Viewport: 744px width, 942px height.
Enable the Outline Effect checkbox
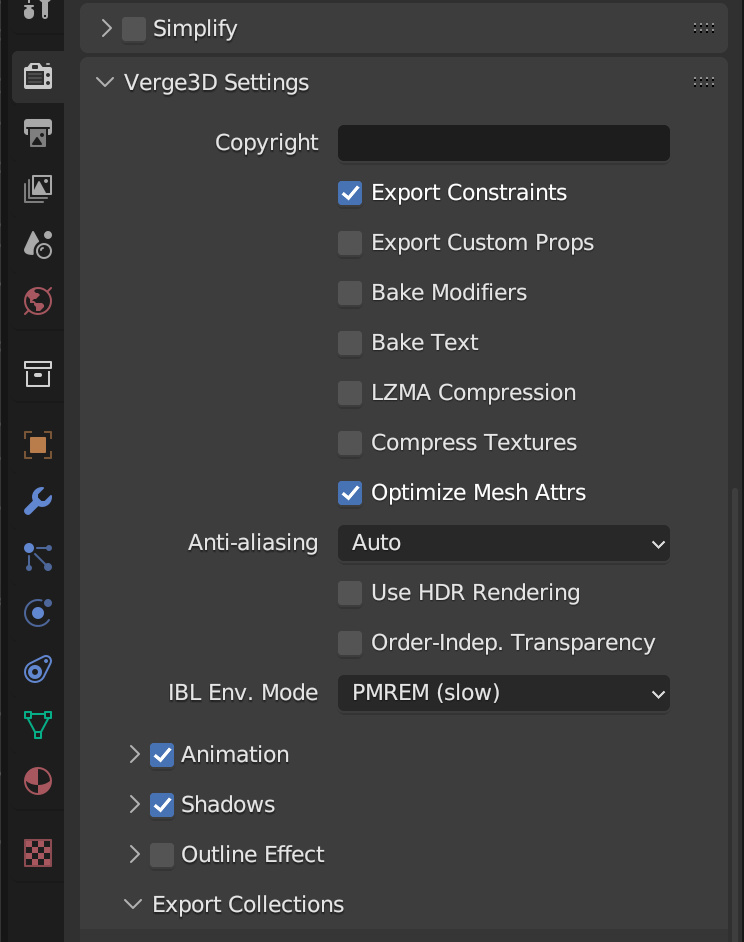point(162,854)
